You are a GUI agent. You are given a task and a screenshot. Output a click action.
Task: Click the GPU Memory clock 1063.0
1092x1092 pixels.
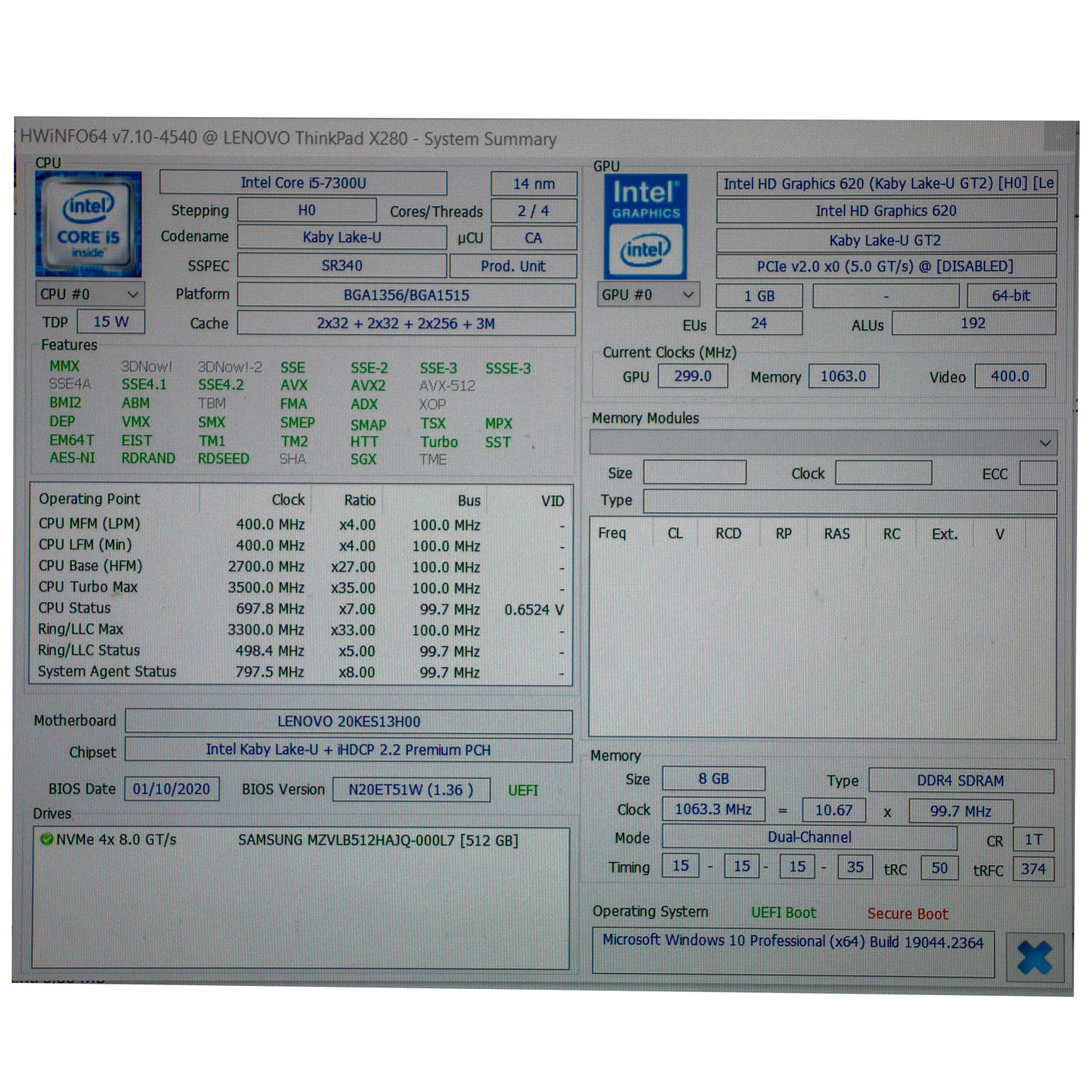pyautogui.click(x=843, y=376)
